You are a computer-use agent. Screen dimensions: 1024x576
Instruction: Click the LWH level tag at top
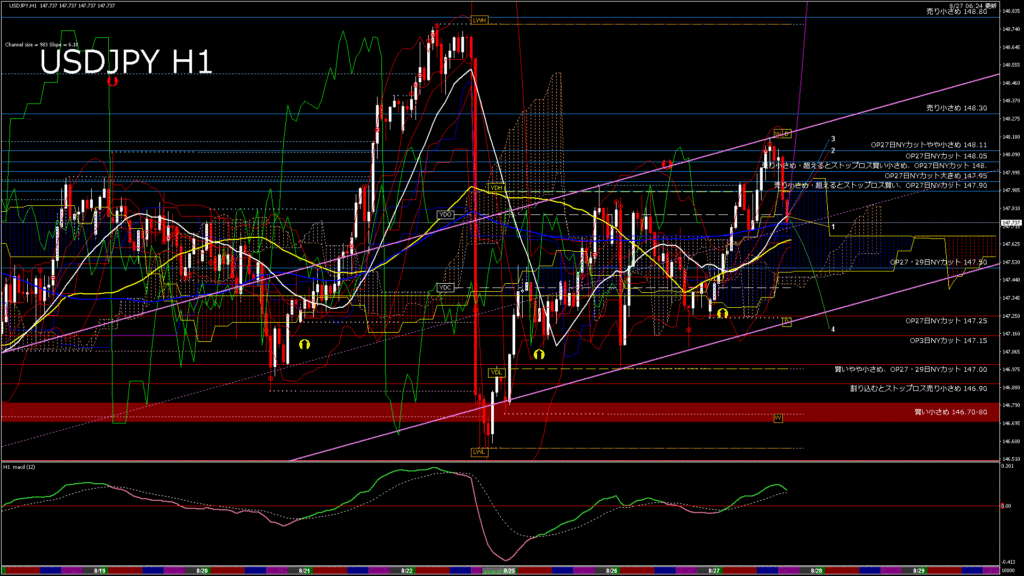481,20
